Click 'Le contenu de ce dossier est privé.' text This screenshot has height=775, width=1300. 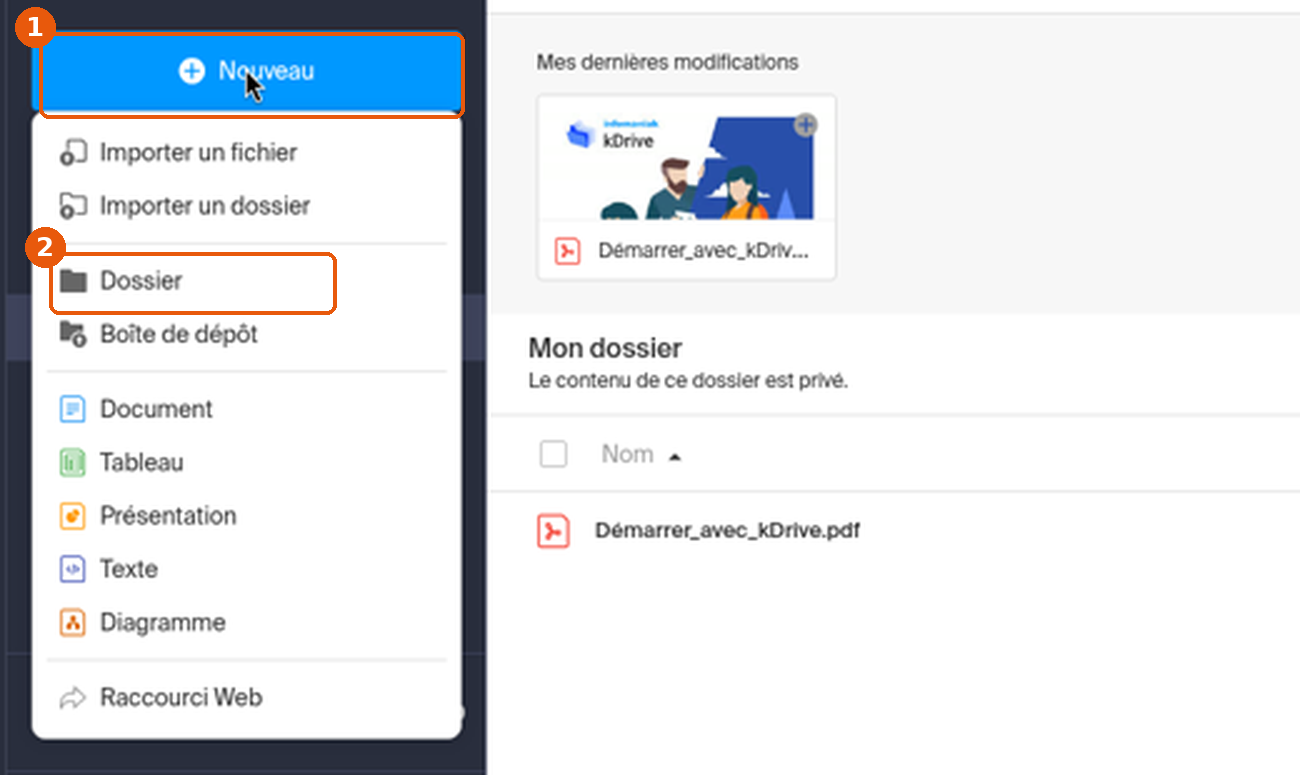coord(688,381)
